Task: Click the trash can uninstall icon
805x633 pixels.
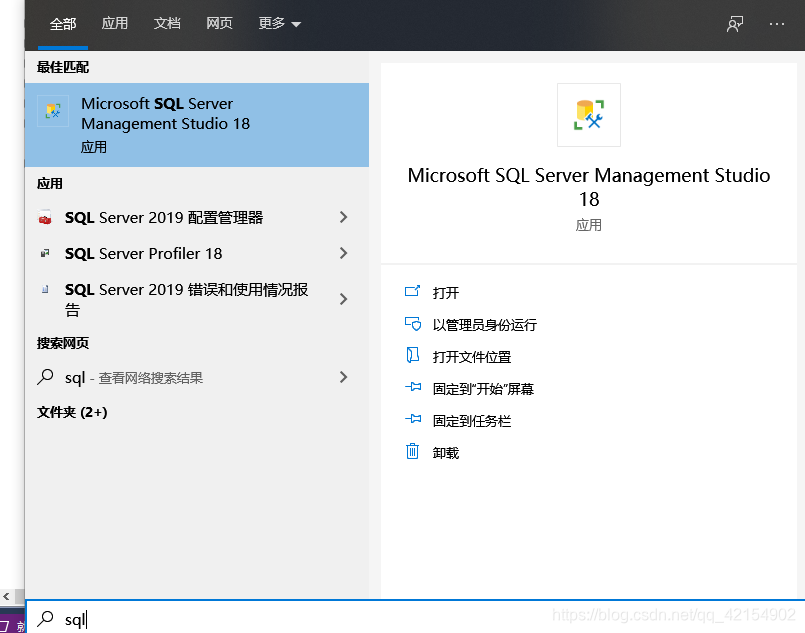Action: click(413, 451)
